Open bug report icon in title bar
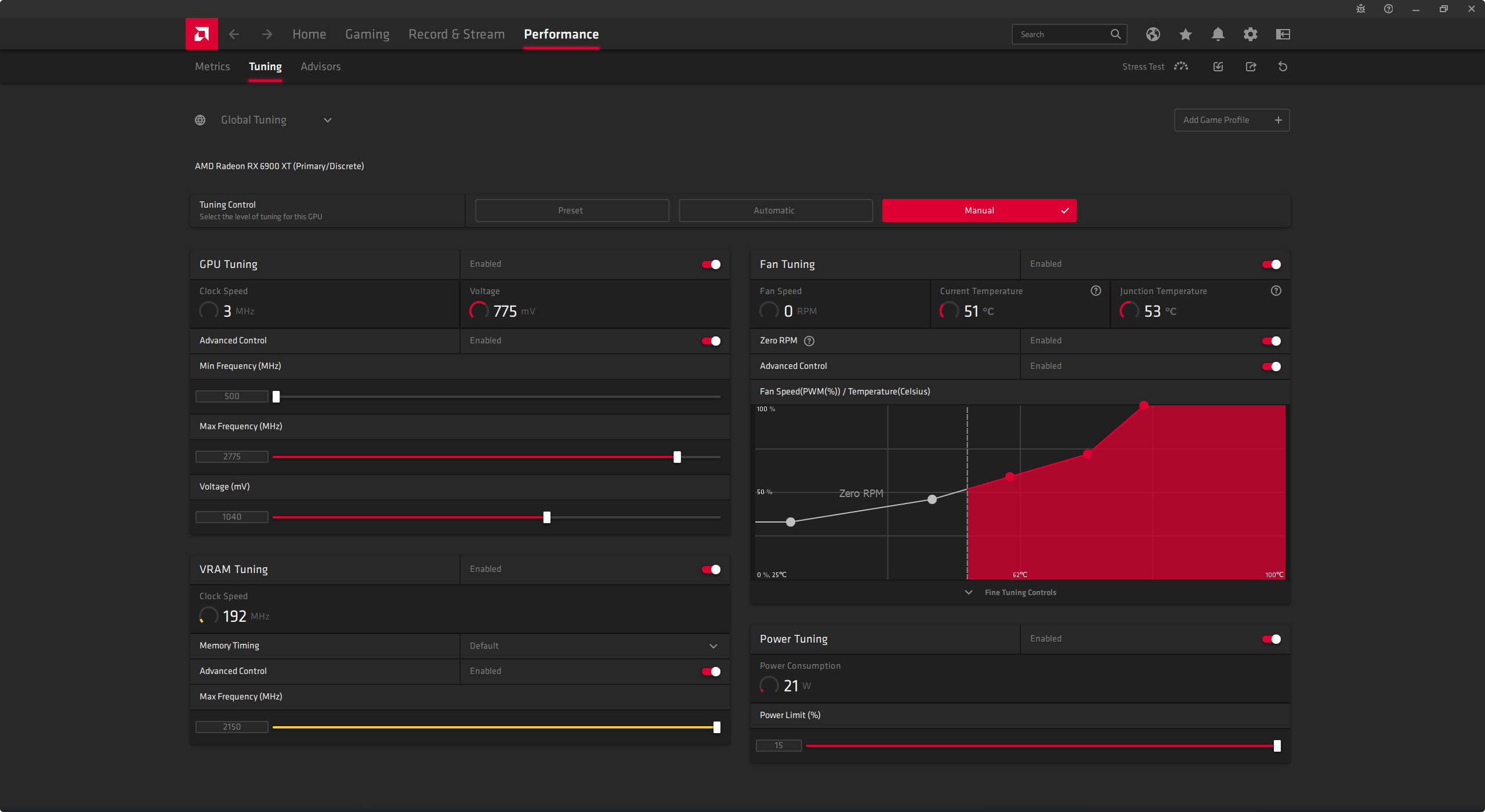Viewport: 1485px width, 812px height. pos(1360,9)
